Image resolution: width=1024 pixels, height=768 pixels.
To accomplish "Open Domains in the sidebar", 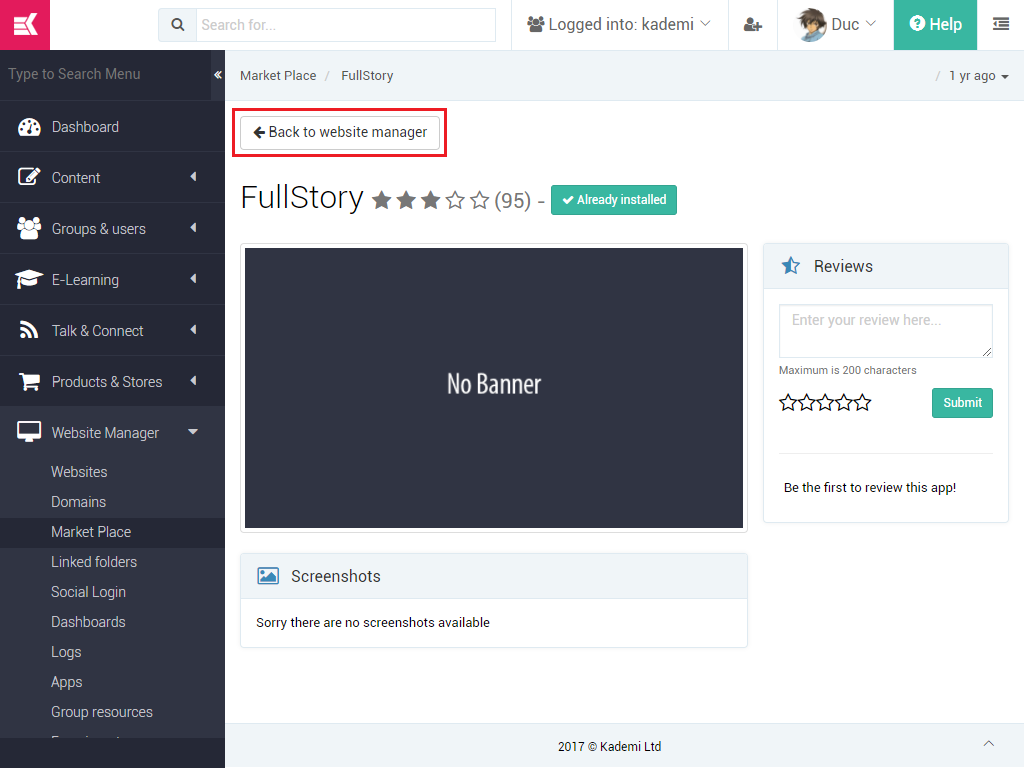I will click(78, 502).
